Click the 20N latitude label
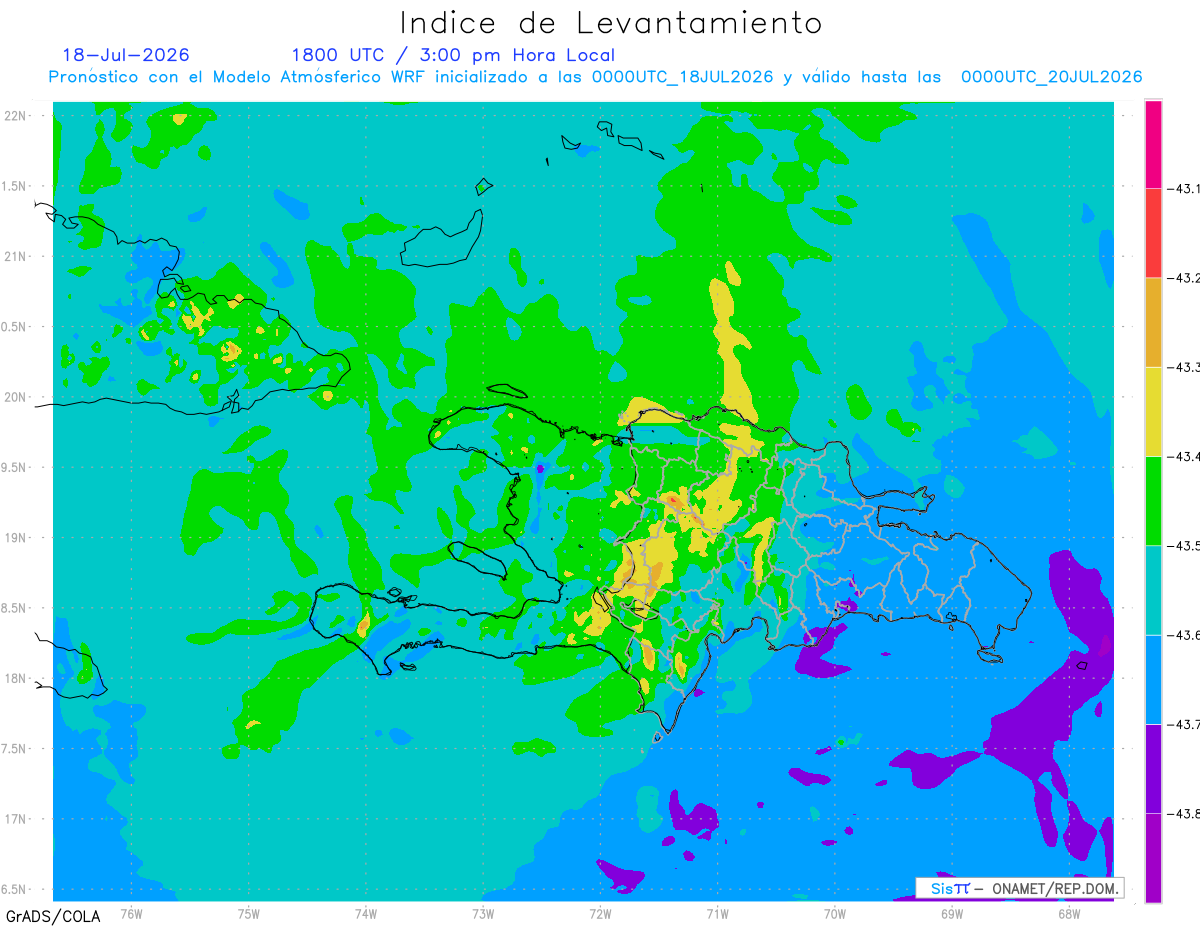1200x927 pixels. 16,397
